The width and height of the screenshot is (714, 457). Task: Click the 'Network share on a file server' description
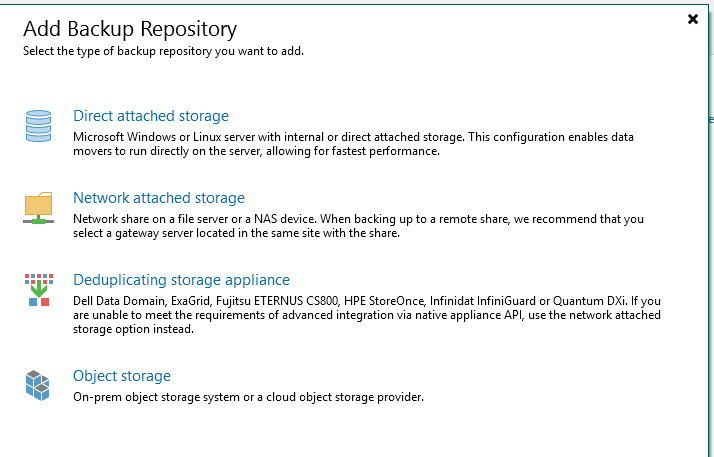358,226
